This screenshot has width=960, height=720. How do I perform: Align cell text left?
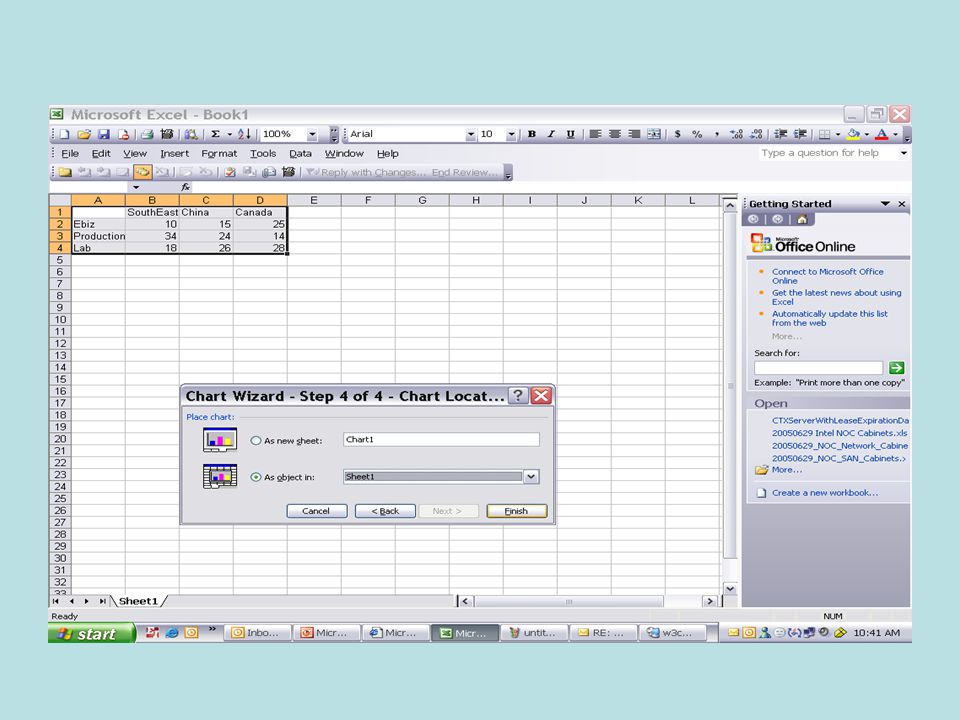click(x=595, y=134)
